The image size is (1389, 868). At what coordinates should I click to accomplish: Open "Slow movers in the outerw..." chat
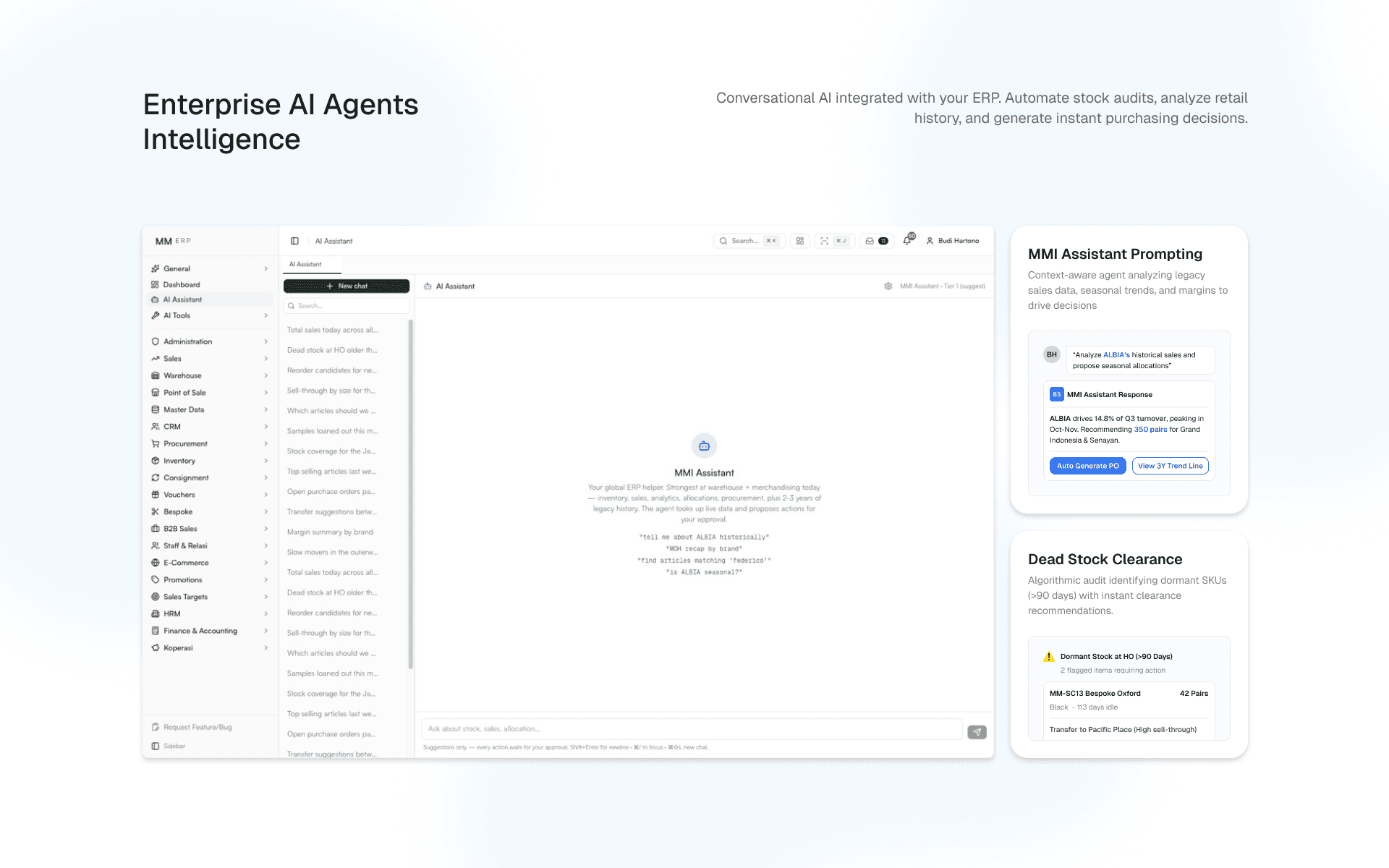(x=332, y=553)
